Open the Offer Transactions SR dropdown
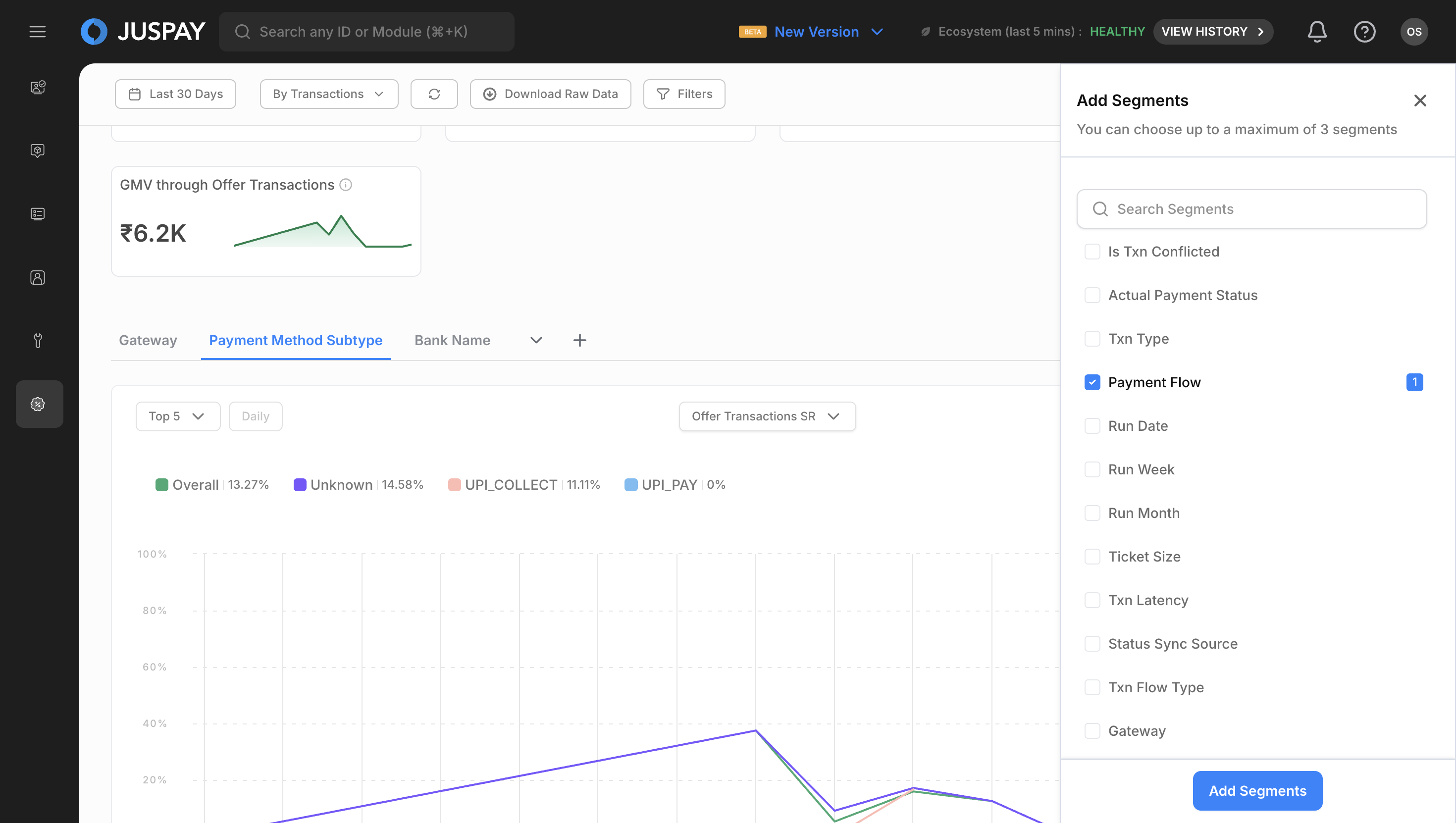1456x823 pixels. click(x=767, y=416)
